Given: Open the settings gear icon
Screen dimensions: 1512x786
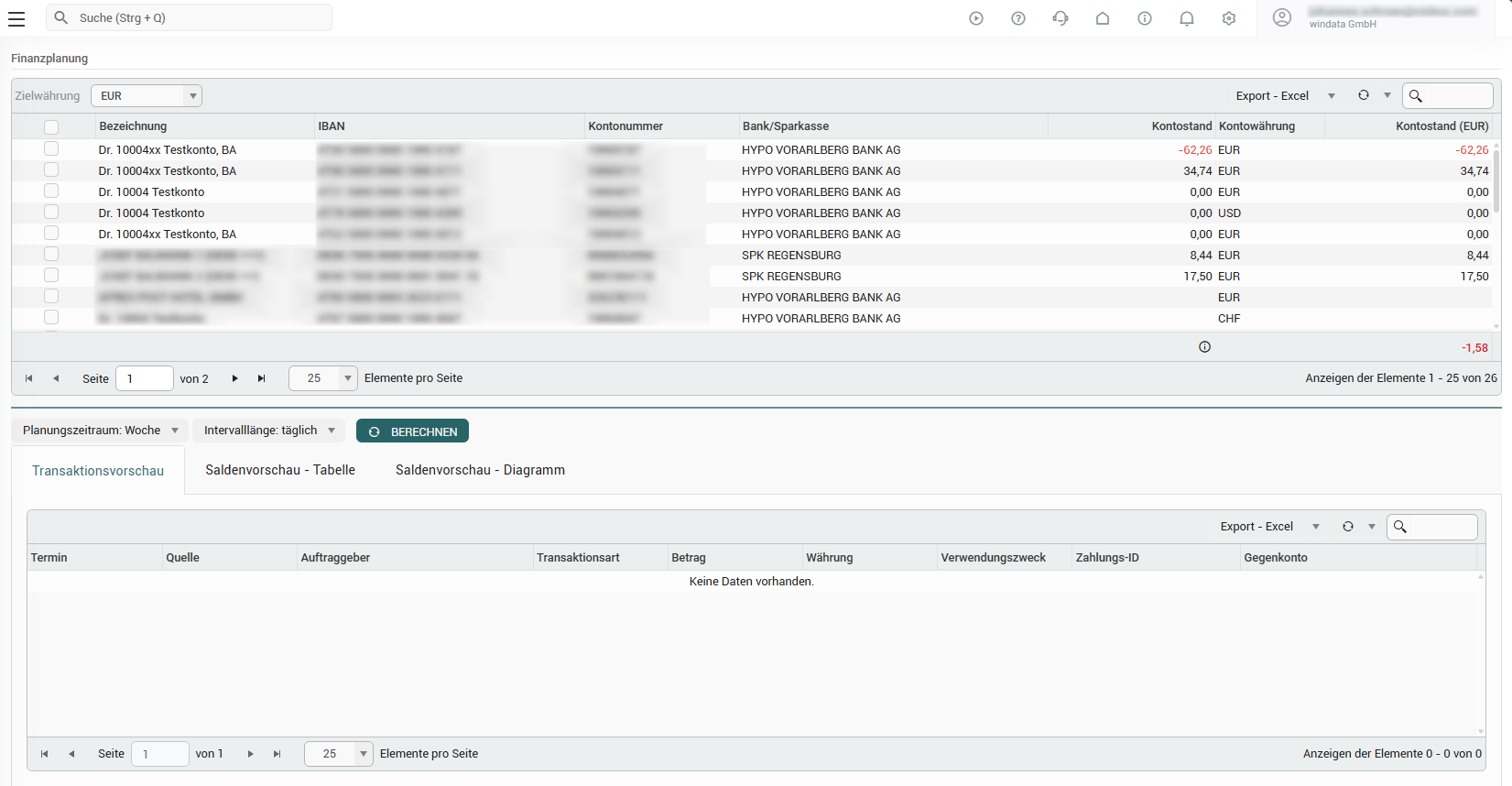Looking at the screenshot, I should (x=1229, y=18).
